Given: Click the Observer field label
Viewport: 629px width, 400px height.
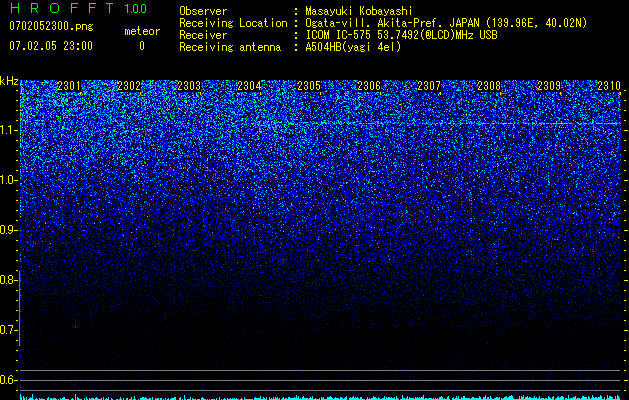Looking at the screenshot, I should (x=203, y=11).
